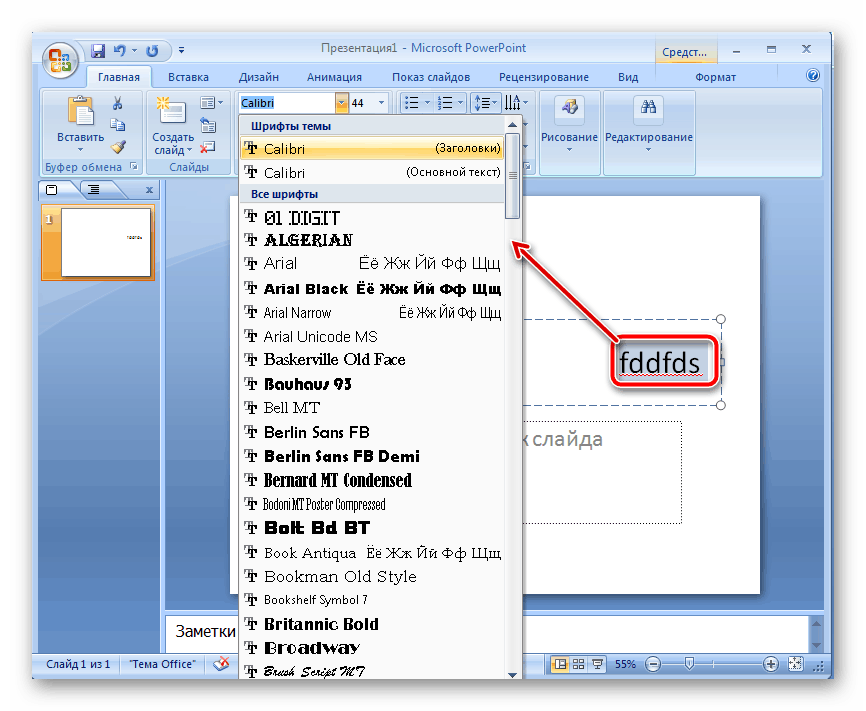Switch to the Дизайн tab
The width and height of the screenshot is (866, 711).
click(x=259, y=77)
